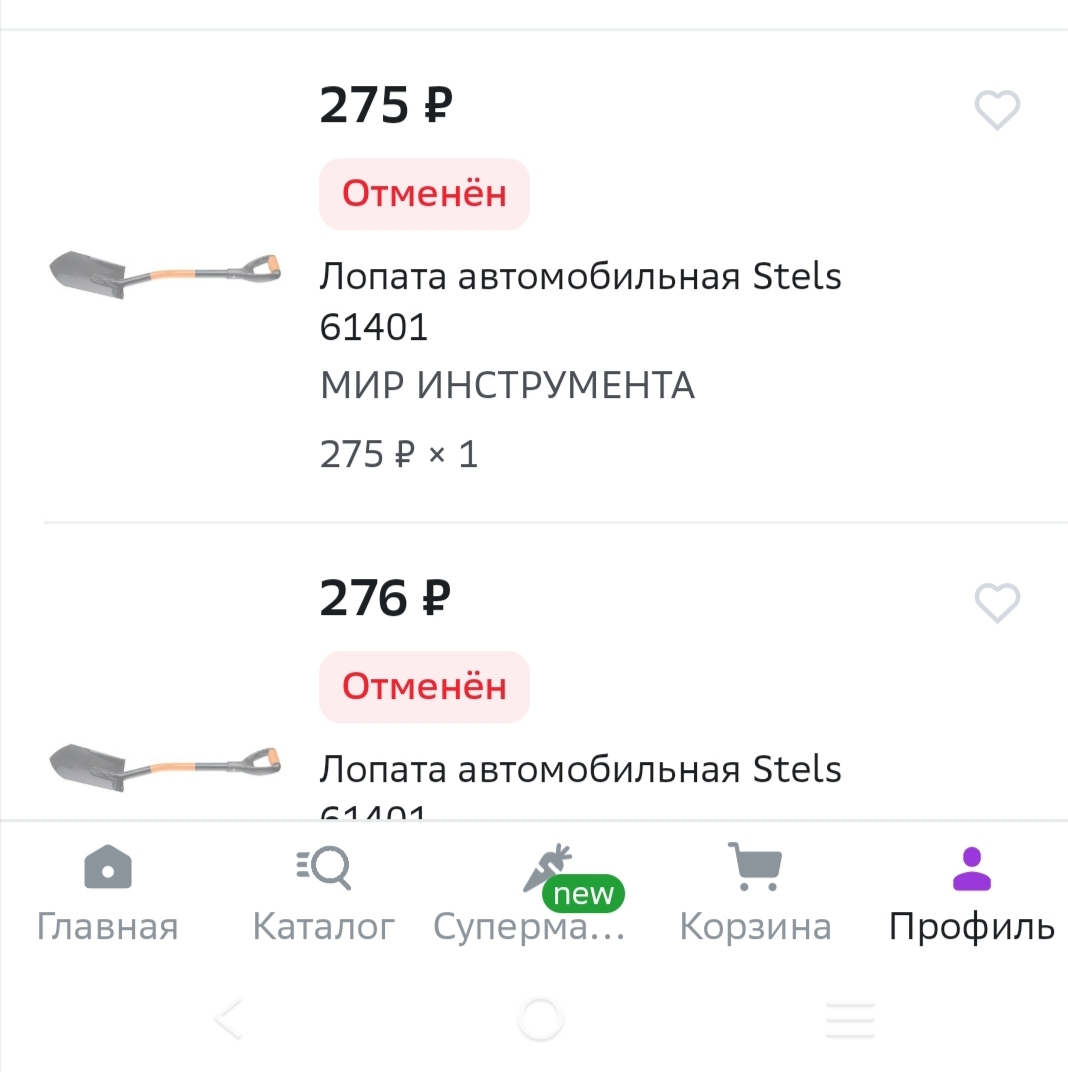Viewport: 1068px width, 1072px height.
Task: Switch to the Корзина tab label
Action: pyautogui.click(x=755, y=927)
